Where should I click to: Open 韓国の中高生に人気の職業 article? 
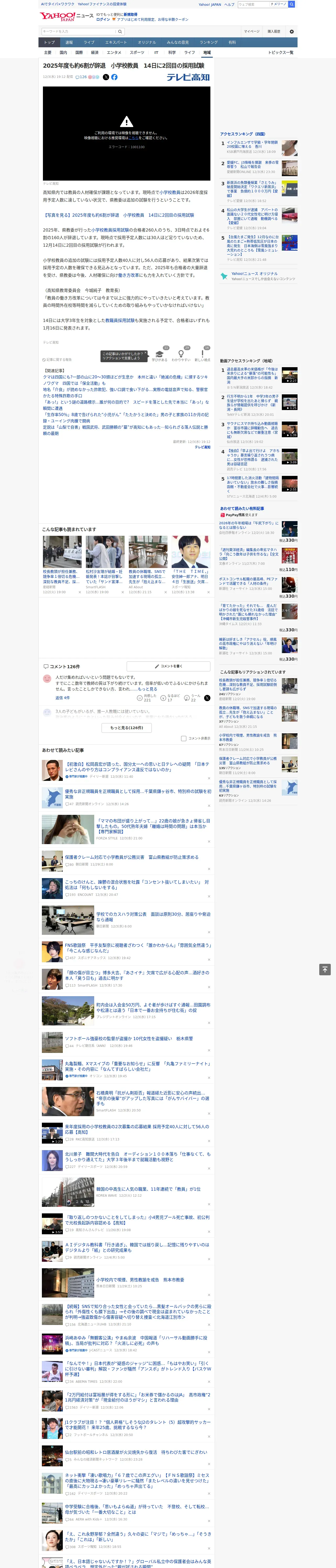pos(148,1189)
